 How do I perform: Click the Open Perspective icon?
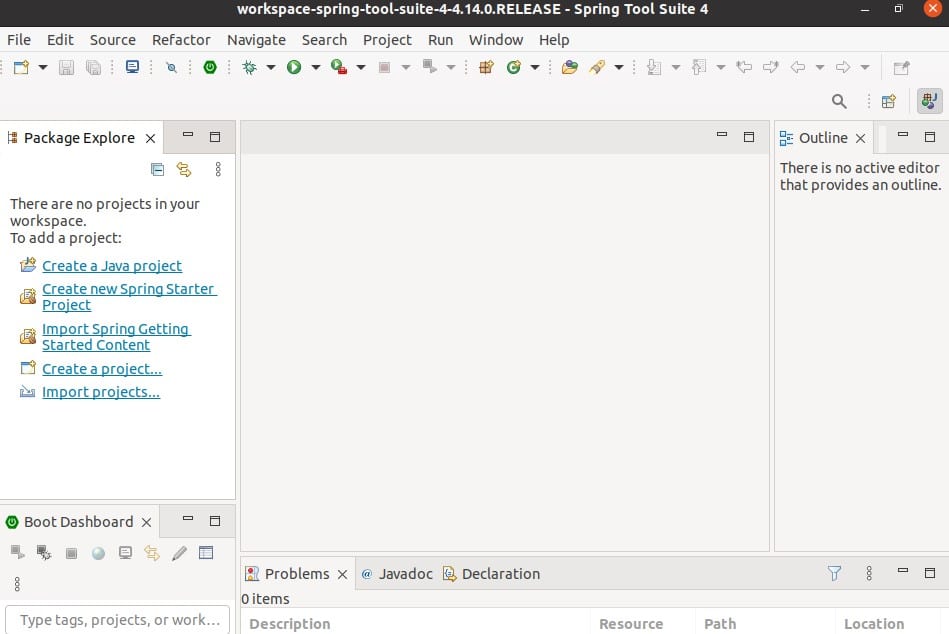[x=888, y=101]
